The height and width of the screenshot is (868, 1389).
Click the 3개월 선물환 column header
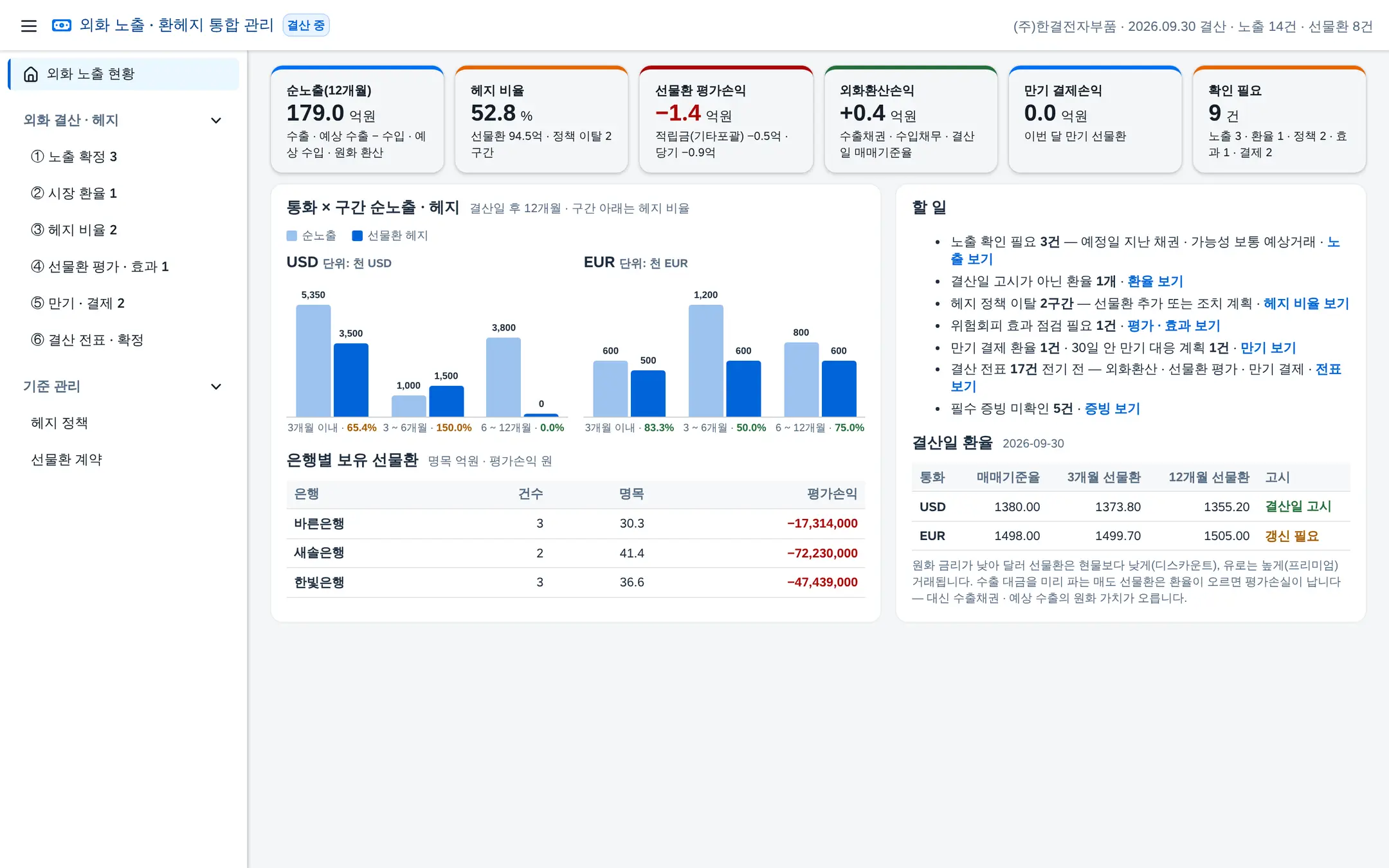tap(1103, 477)
